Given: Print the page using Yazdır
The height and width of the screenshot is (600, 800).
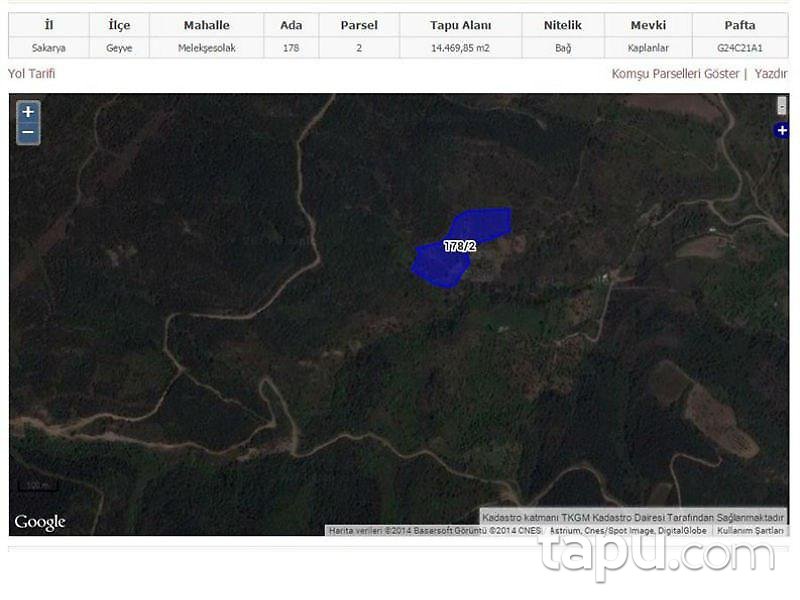Looking at the screenshot, I should pyautogui.click(x=771, y=74).
